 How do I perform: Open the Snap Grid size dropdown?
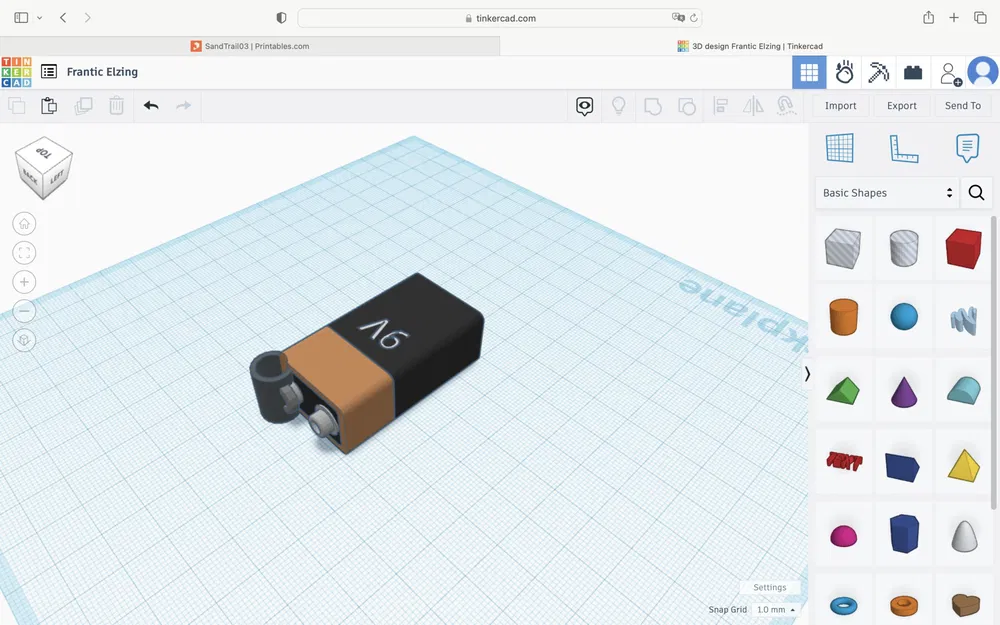pyautogui.click(x=772, y=608)
